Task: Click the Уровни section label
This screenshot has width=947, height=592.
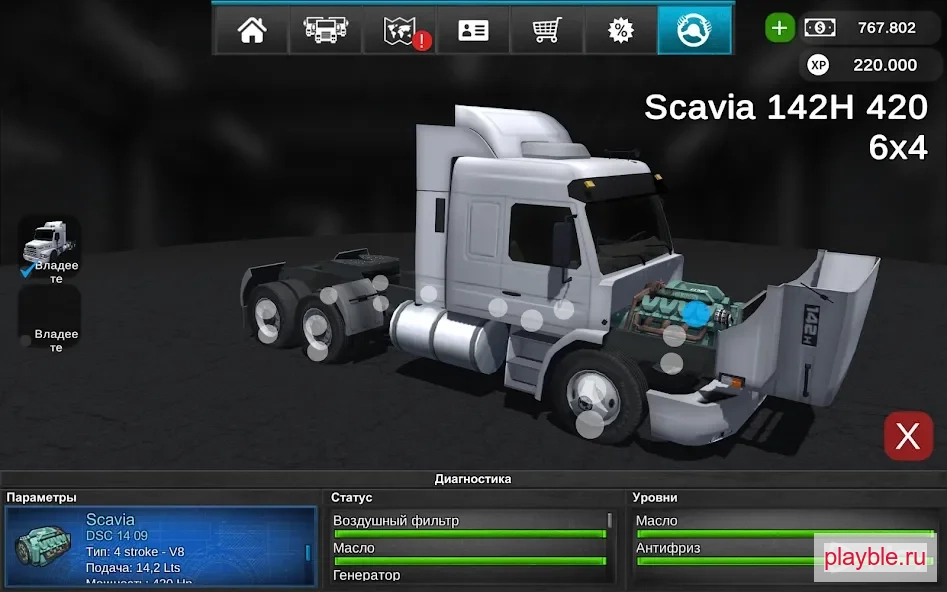Action: (x=655, y=497)
